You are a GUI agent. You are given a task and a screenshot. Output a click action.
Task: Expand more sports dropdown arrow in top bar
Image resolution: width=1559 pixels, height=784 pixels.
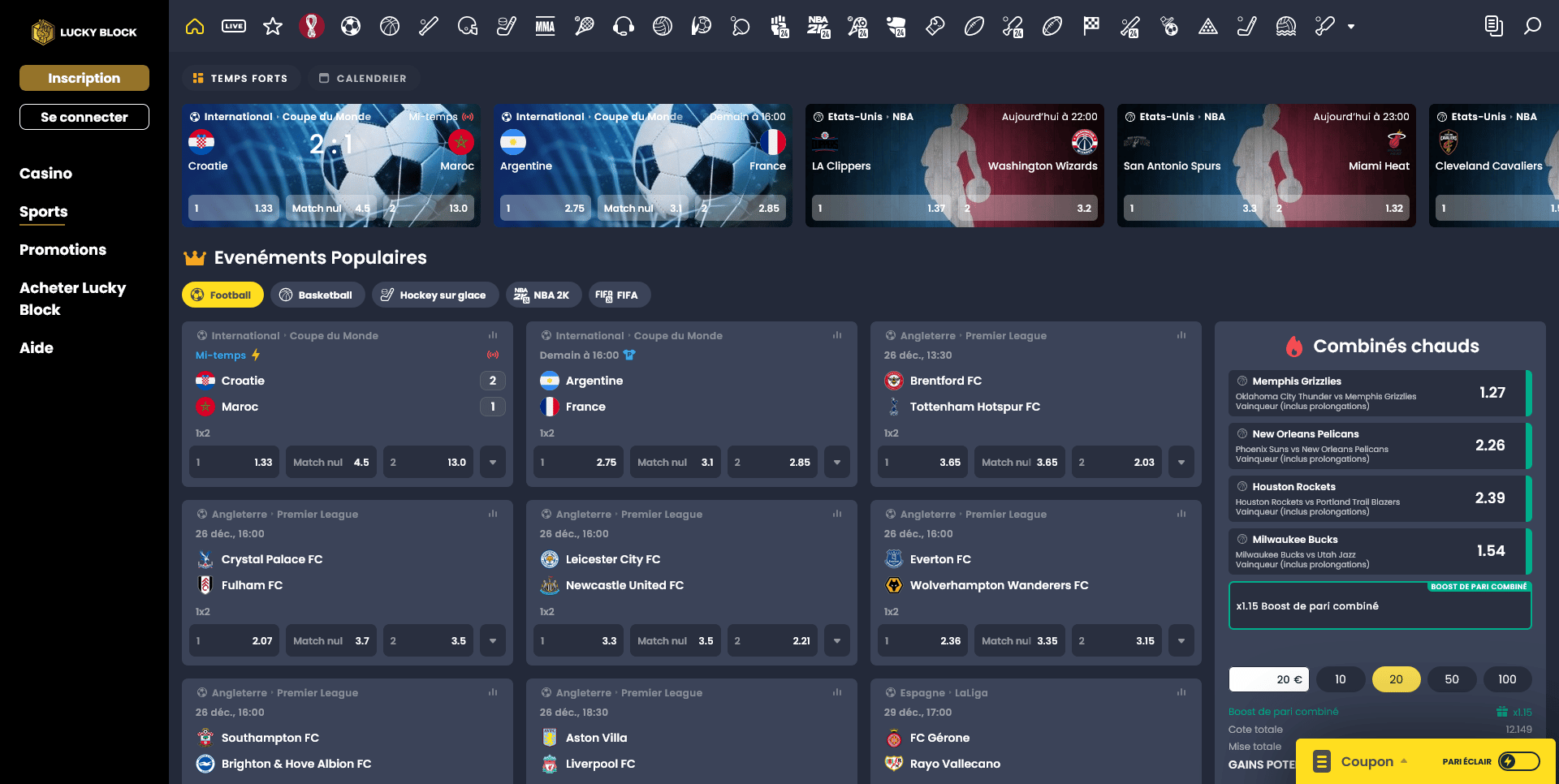point(1351,27)
